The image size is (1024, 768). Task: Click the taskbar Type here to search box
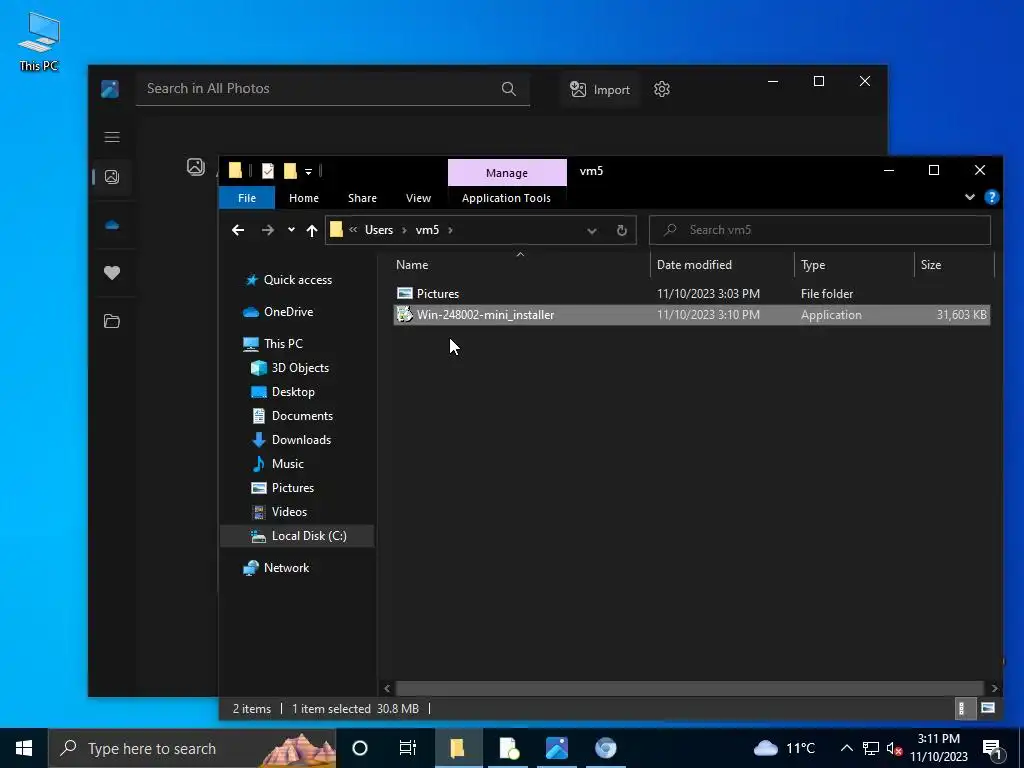coord(192,748)
